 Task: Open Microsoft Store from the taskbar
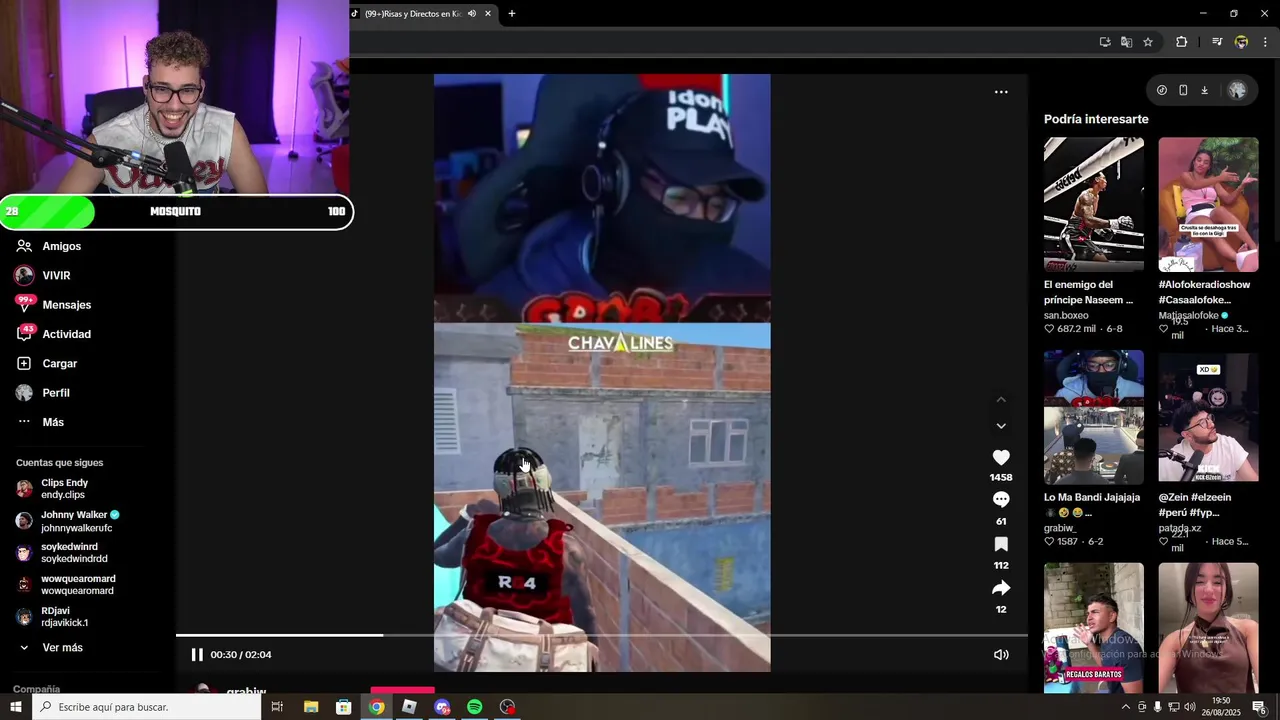point(344,707)
